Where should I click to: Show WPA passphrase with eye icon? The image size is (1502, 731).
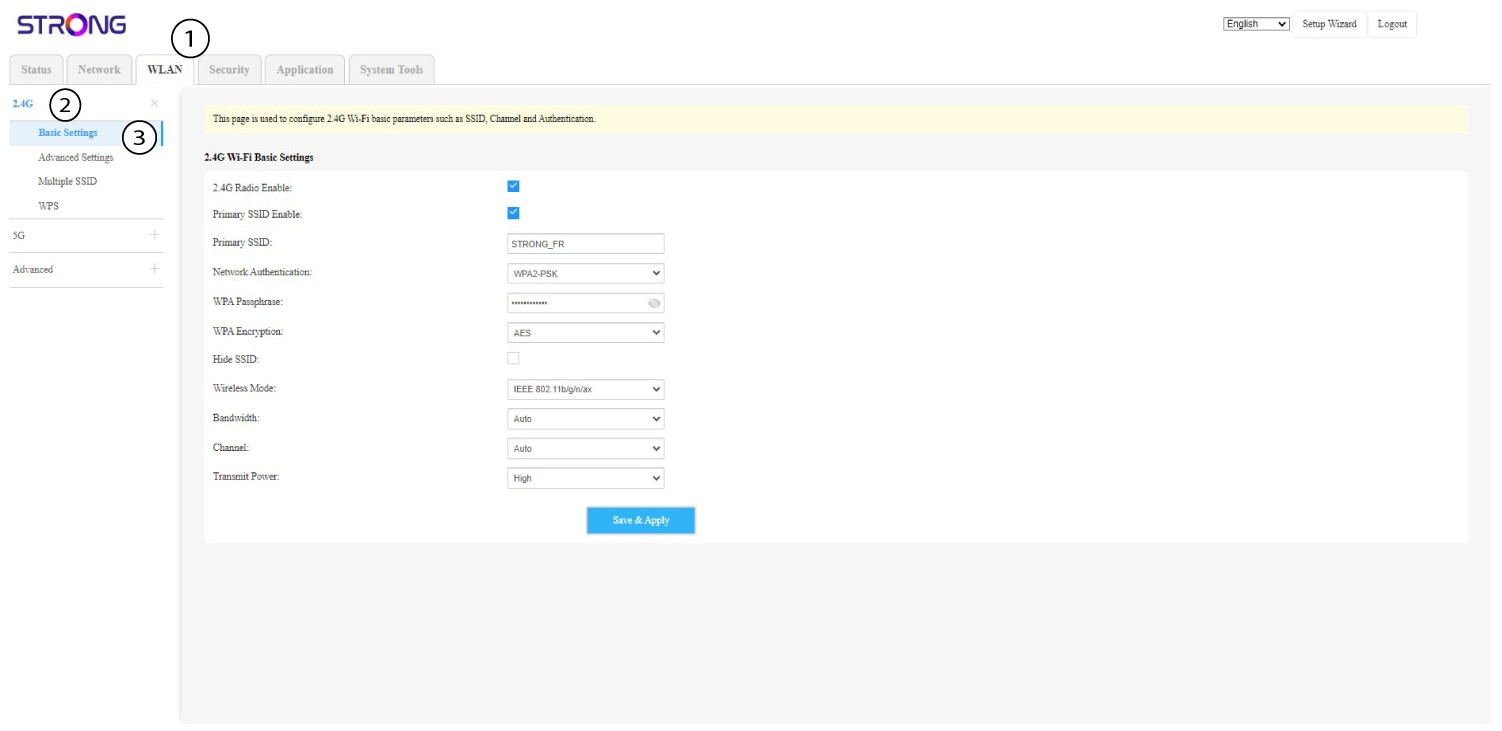654,303
